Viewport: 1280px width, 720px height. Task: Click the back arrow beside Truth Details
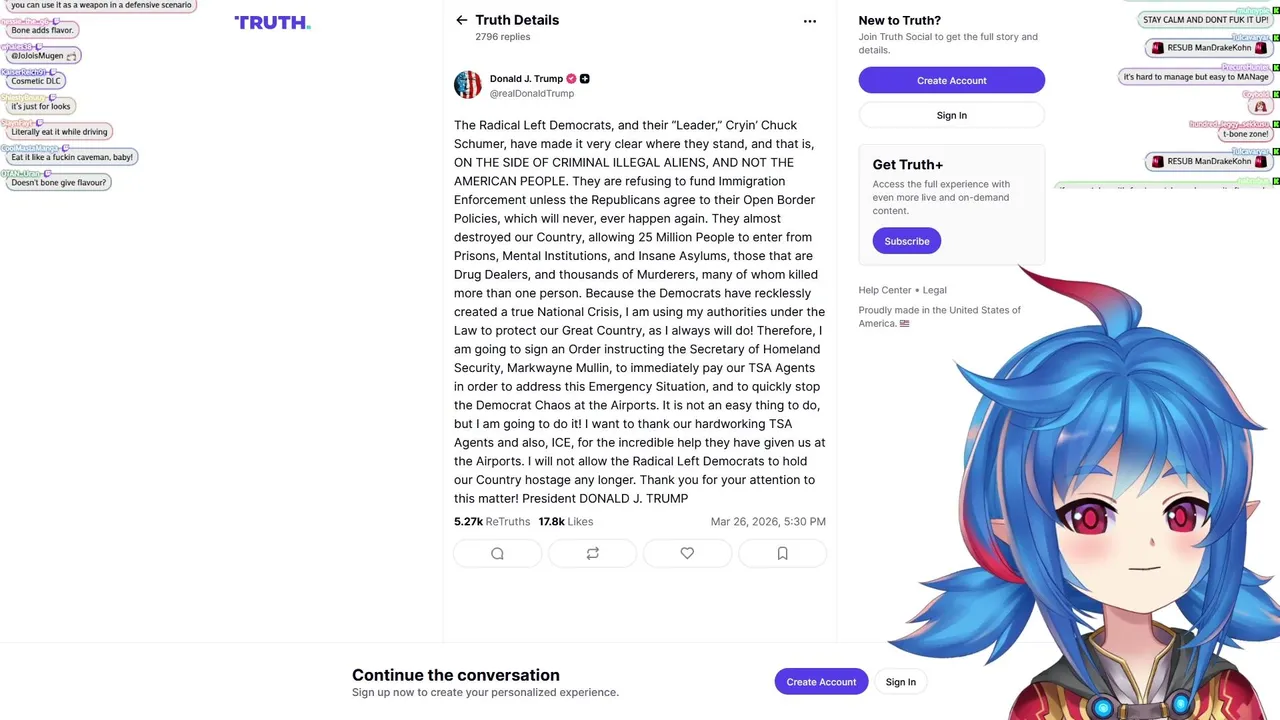tap(461, 20)
